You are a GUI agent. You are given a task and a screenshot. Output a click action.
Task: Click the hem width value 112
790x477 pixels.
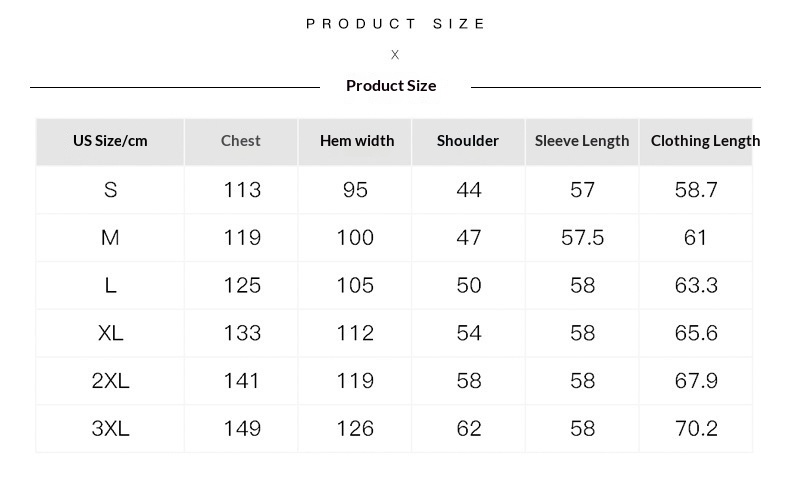click(x=355, y=333)
